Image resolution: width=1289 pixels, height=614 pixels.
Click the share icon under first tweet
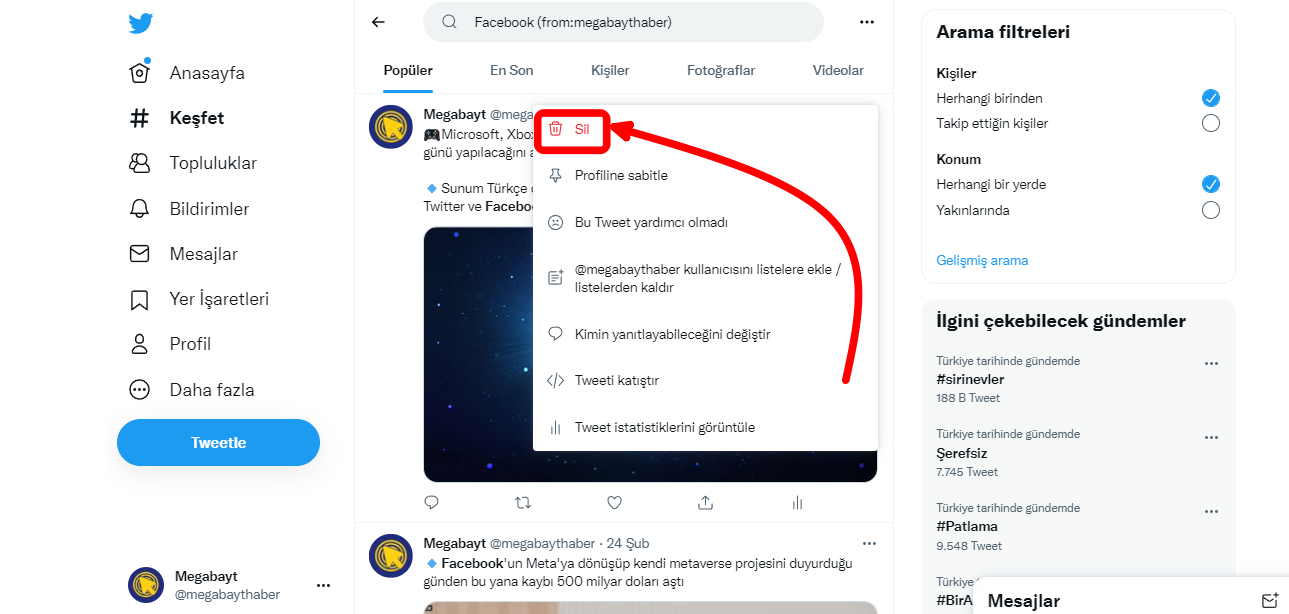(x=705, y=502)
